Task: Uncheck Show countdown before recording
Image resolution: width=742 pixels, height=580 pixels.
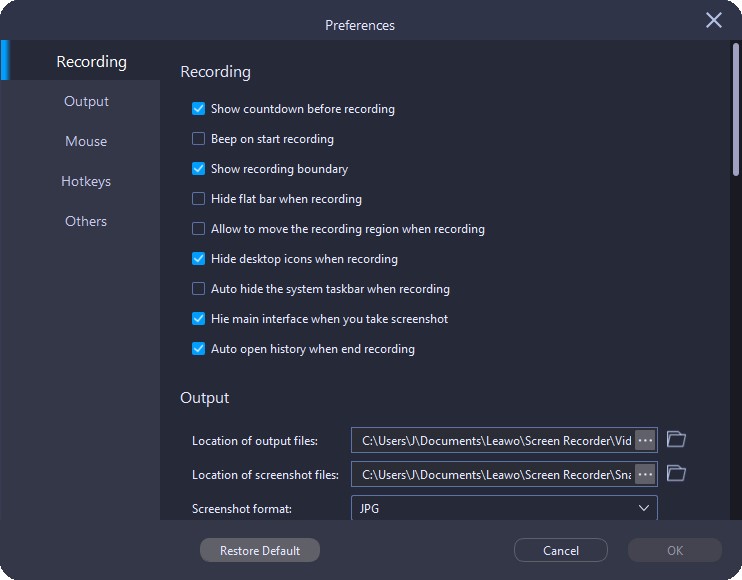Action: (x=198, y=109)
